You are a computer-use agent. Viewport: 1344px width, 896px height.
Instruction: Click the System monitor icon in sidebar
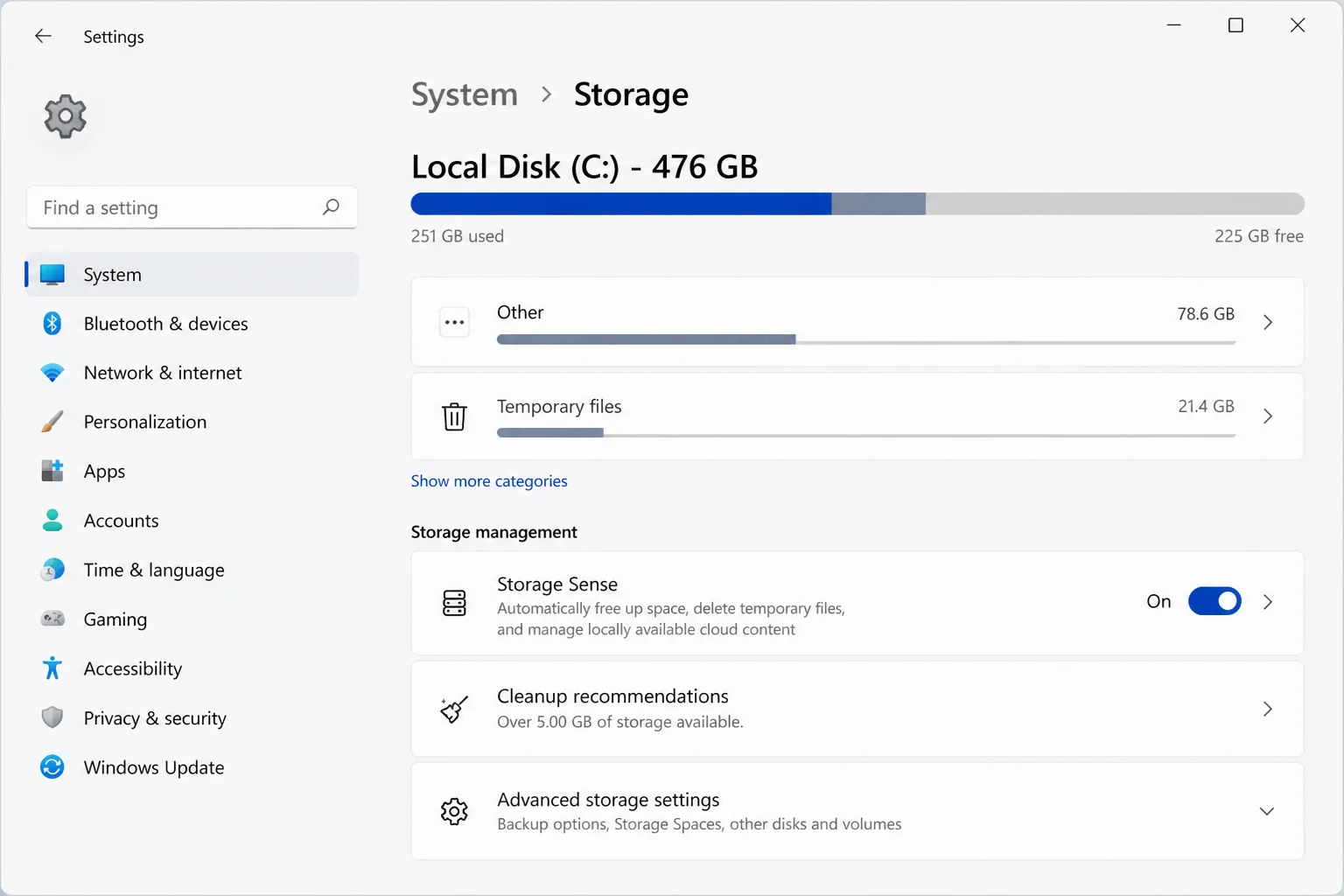click(x=52, y=275)
